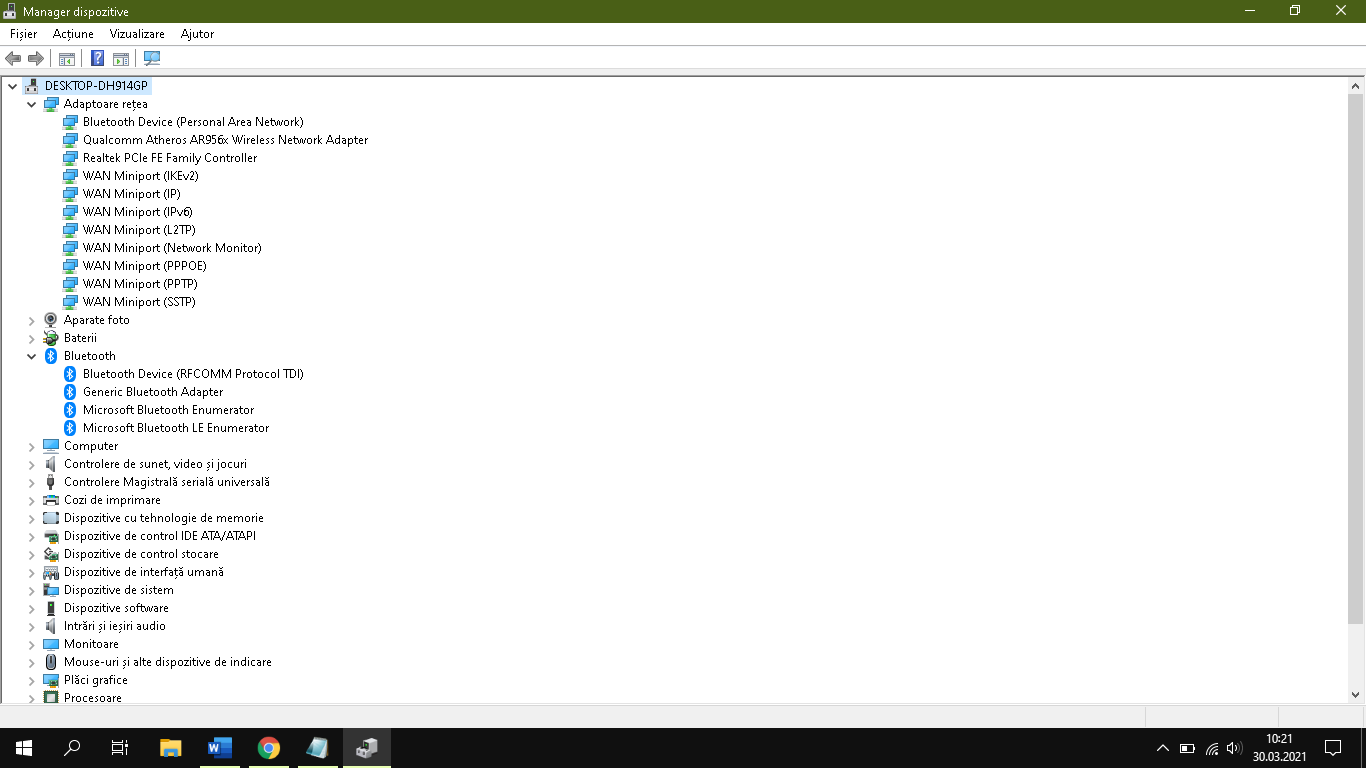
Task: Open the notification center icon
Action: tap(1333, 748)
